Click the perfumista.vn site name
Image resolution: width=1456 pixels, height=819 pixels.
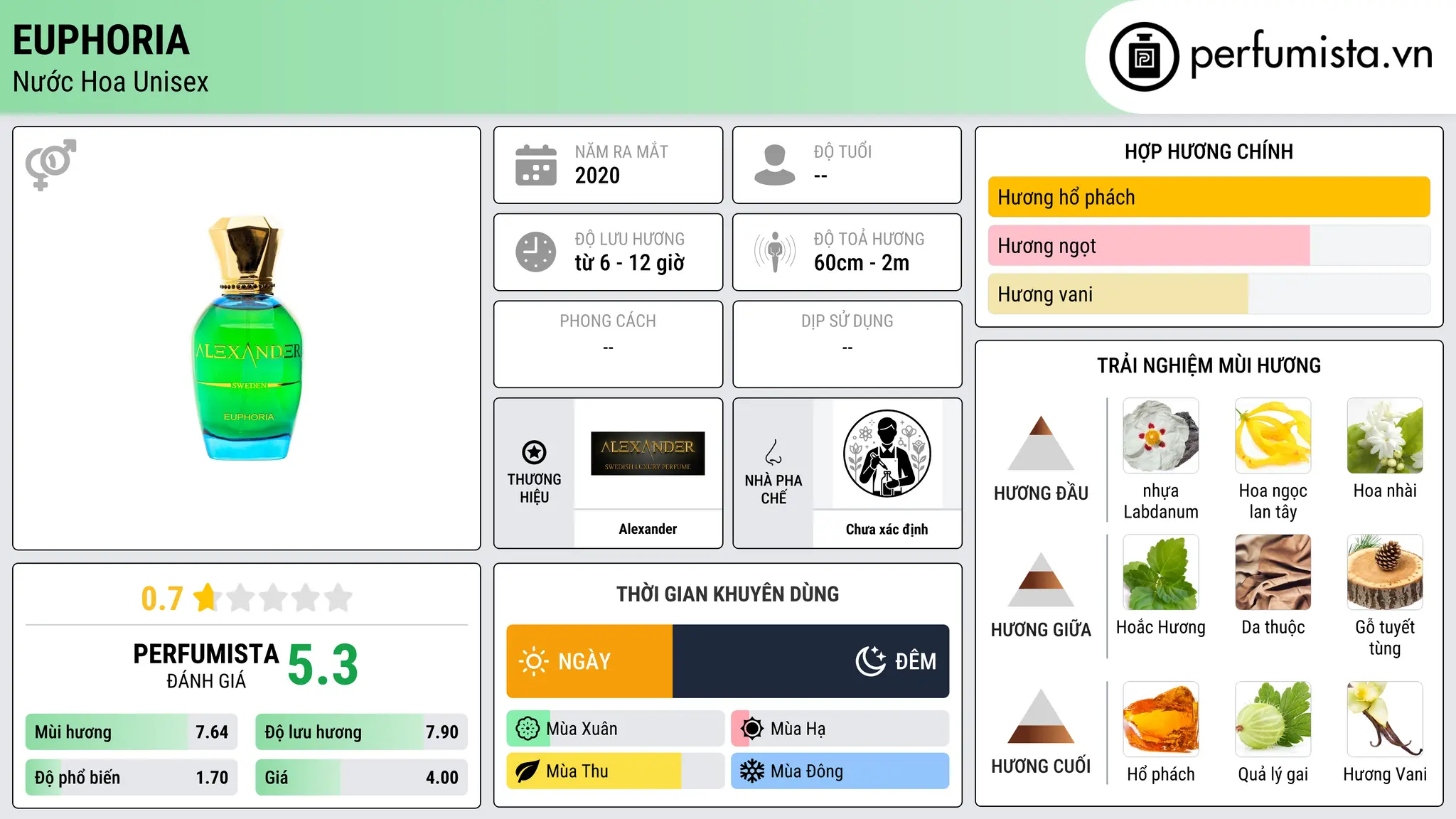[x=1311, y=54]
